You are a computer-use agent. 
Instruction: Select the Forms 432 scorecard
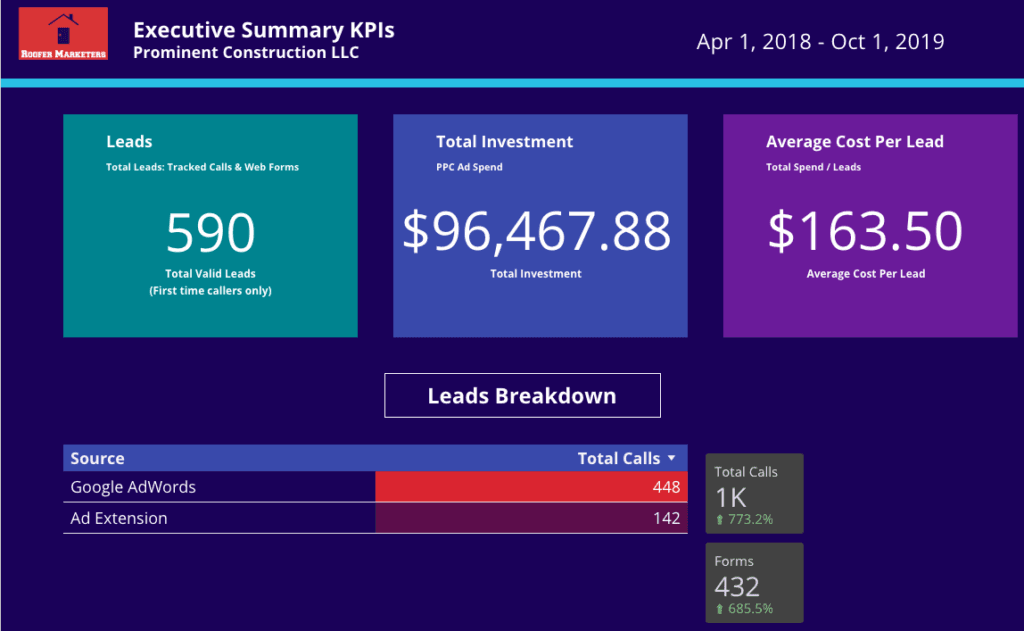[x=753, y=583]
